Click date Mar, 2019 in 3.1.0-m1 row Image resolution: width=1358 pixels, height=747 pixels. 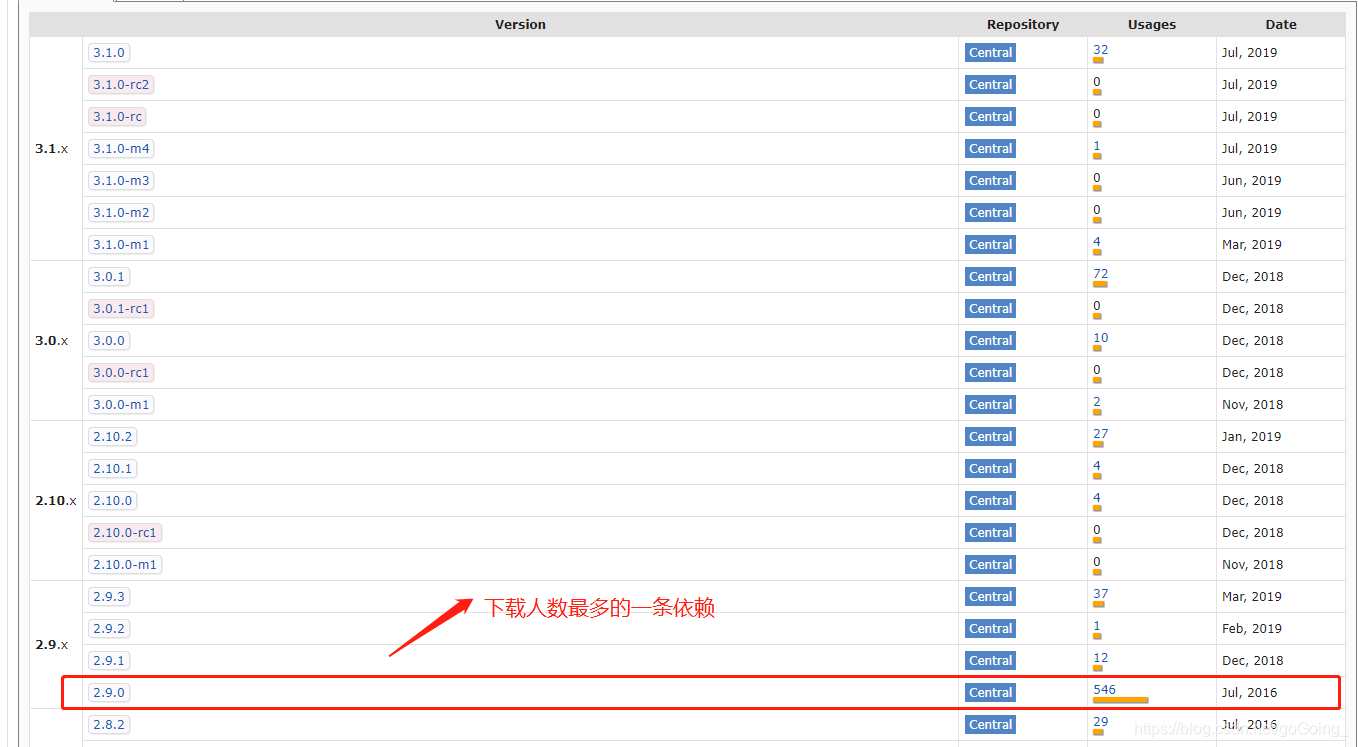(x=1252, y=245)
